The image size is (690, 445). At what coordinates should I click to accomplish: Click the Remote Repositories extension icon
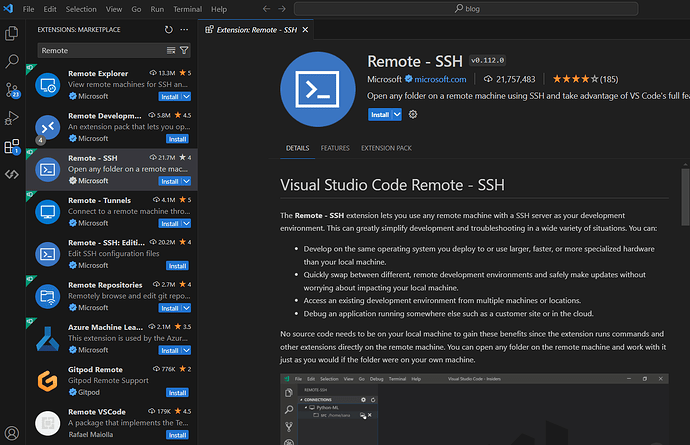pyautogui.click(x=48, y=296)
